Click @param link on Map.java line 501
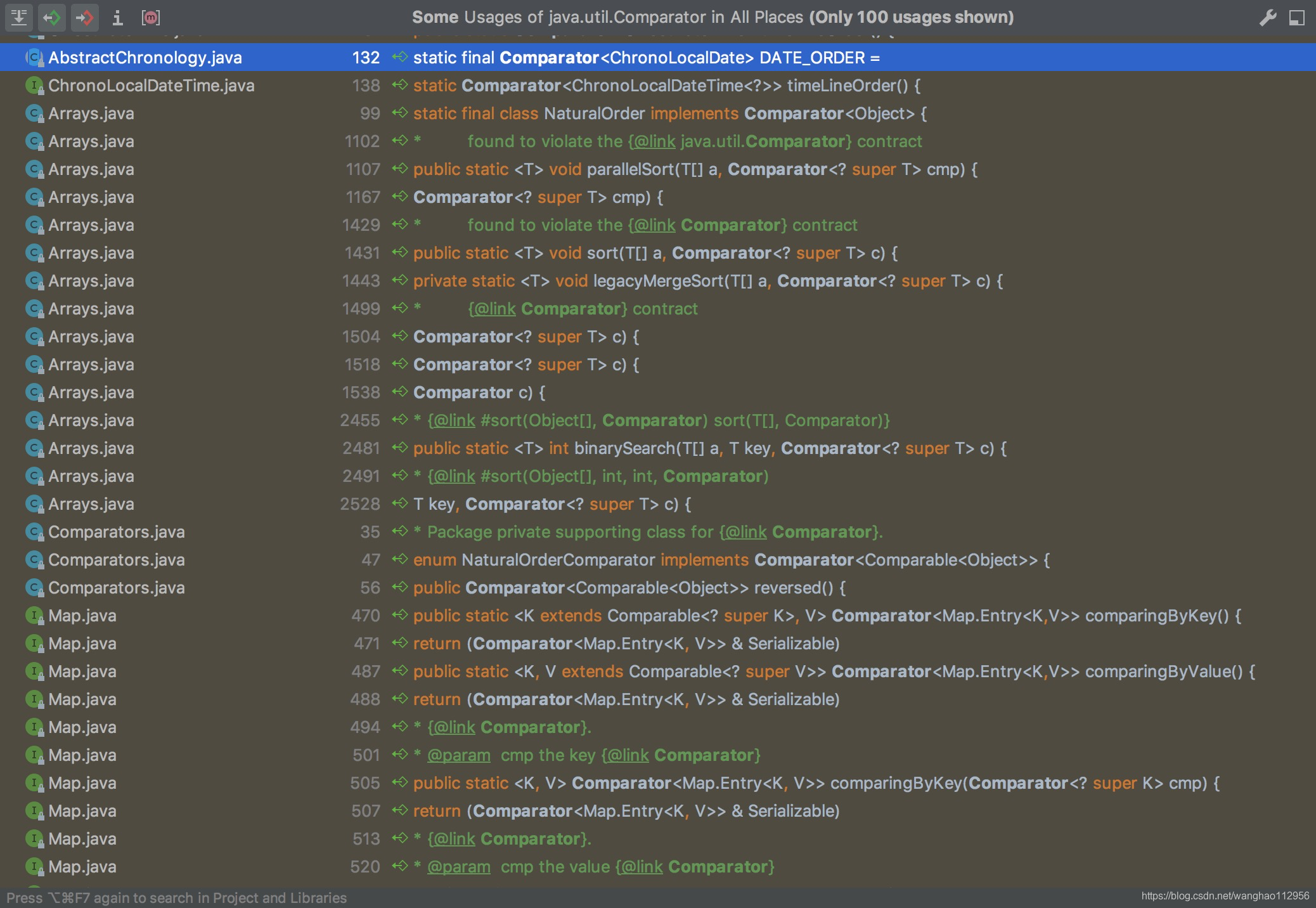This screenshot has height=908, width=1316. tap(458, 755)
